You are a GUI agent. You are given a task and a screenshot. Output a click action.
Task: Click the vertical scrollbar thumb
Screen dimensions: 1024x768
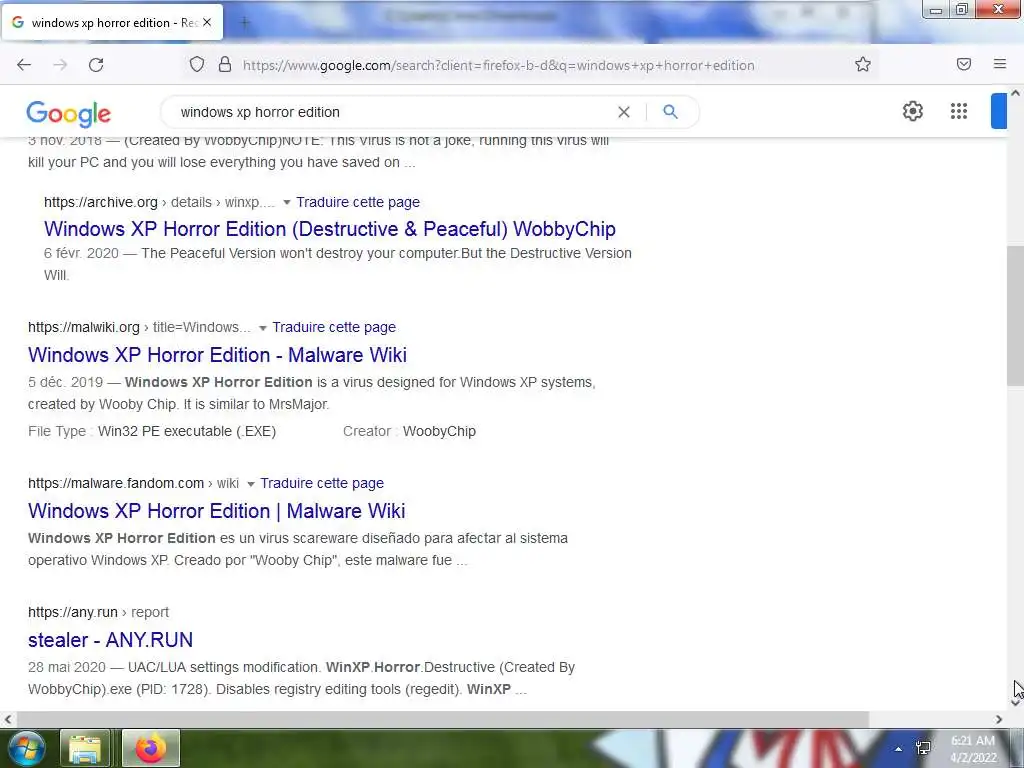tap(1015, 316)
